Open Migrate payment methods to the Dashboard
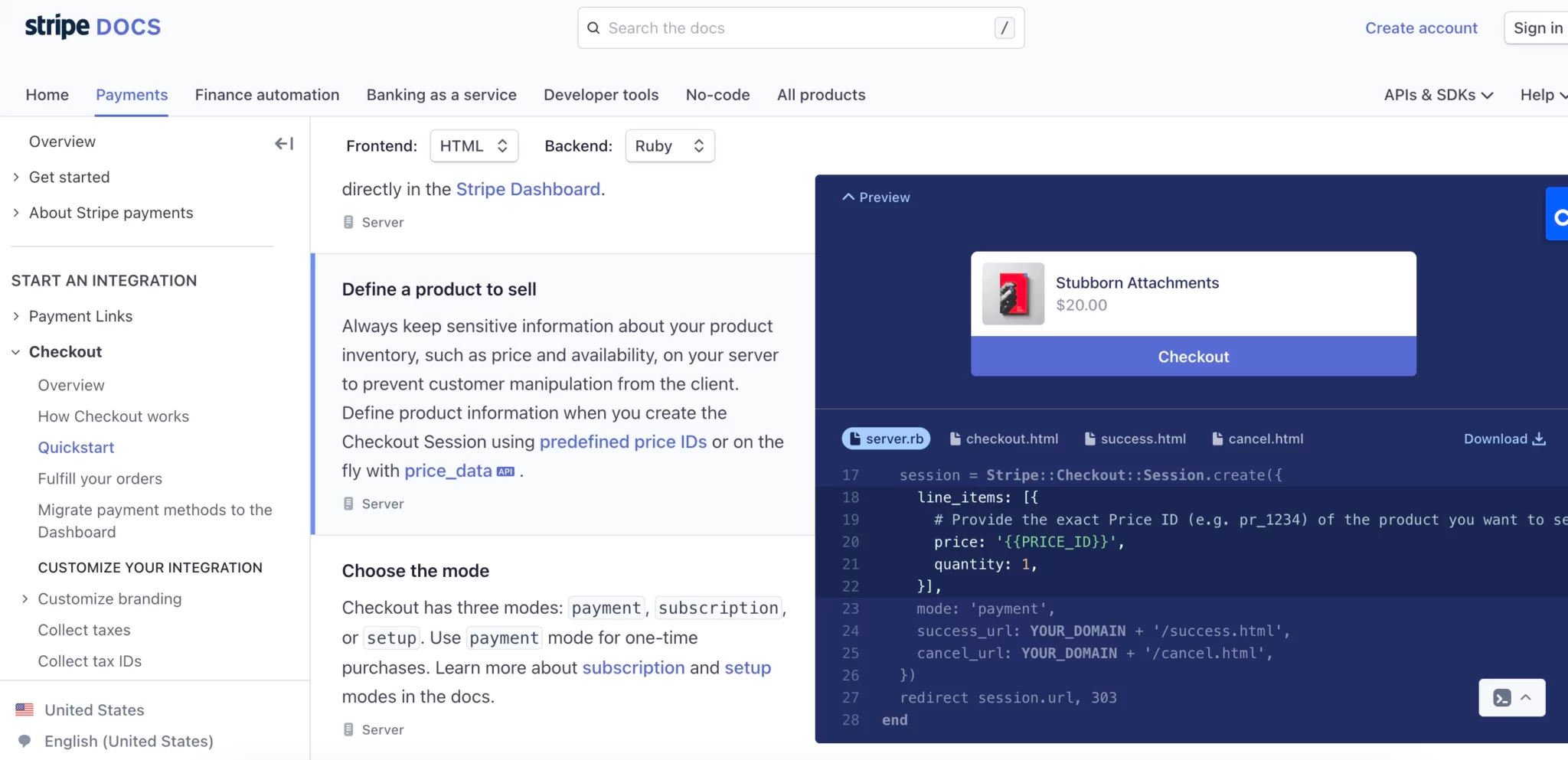 click(155, 520)
